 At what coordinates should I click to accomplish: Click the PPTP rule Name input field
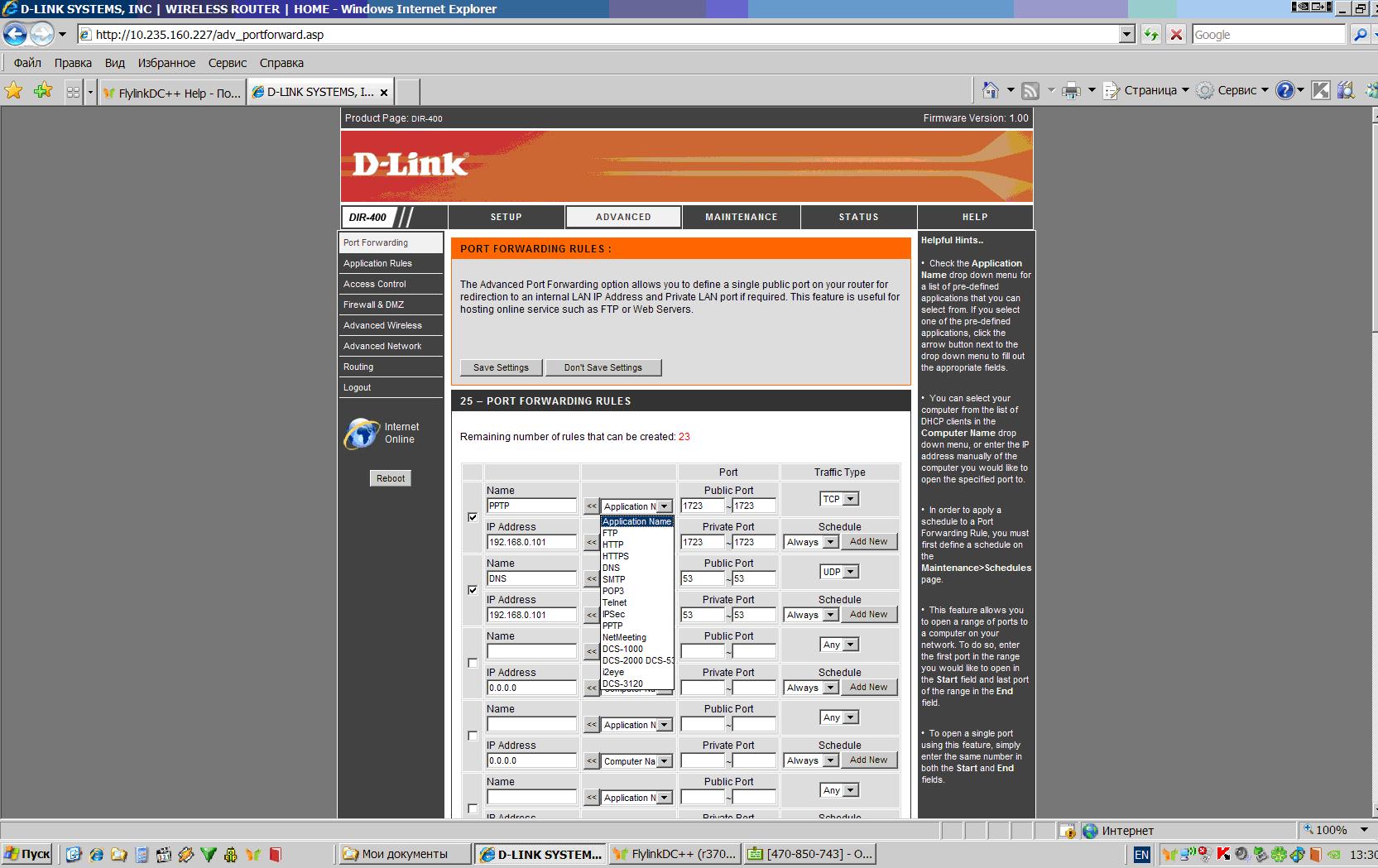(531, 506)
